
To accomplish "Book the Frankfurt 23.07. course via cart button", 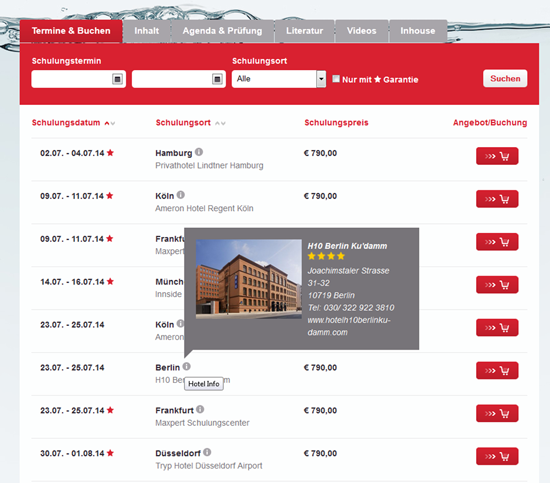I will coord(497,414).
